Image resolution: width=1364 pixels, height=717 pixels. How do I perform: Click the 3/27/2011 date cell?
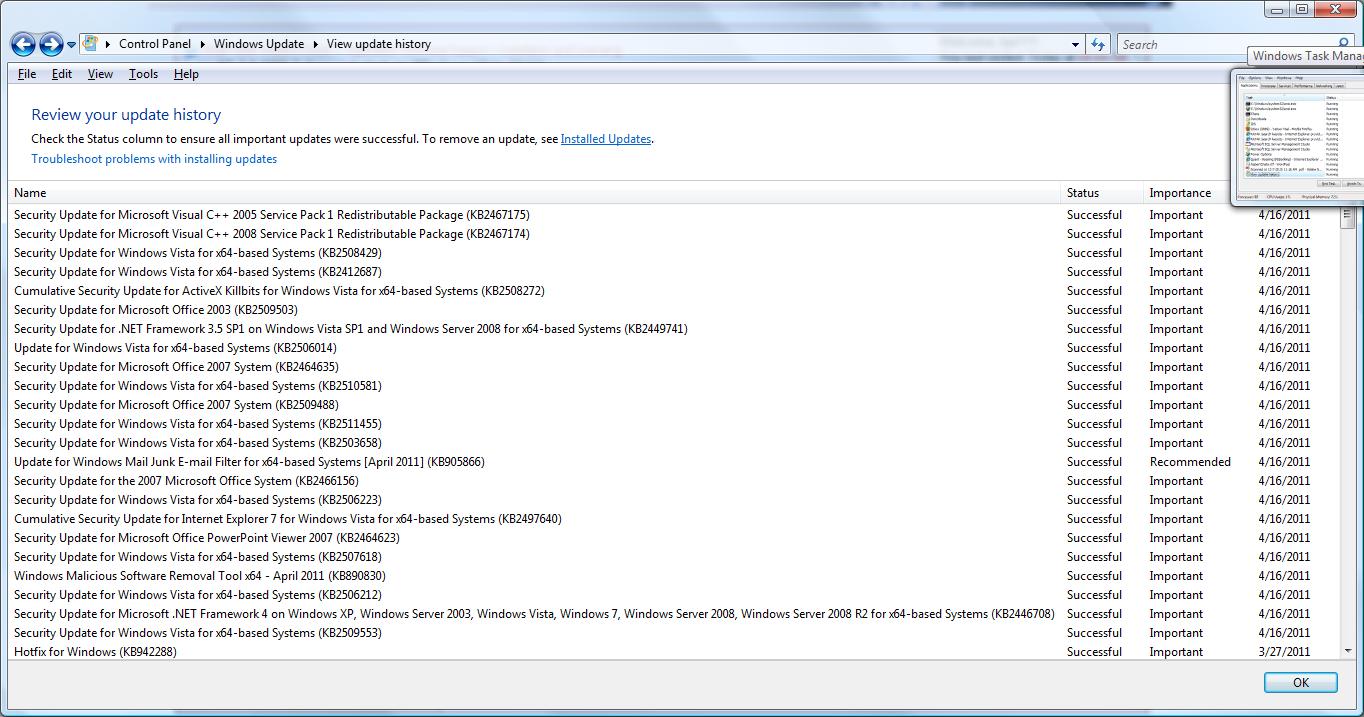click(x=1284, y=652)
